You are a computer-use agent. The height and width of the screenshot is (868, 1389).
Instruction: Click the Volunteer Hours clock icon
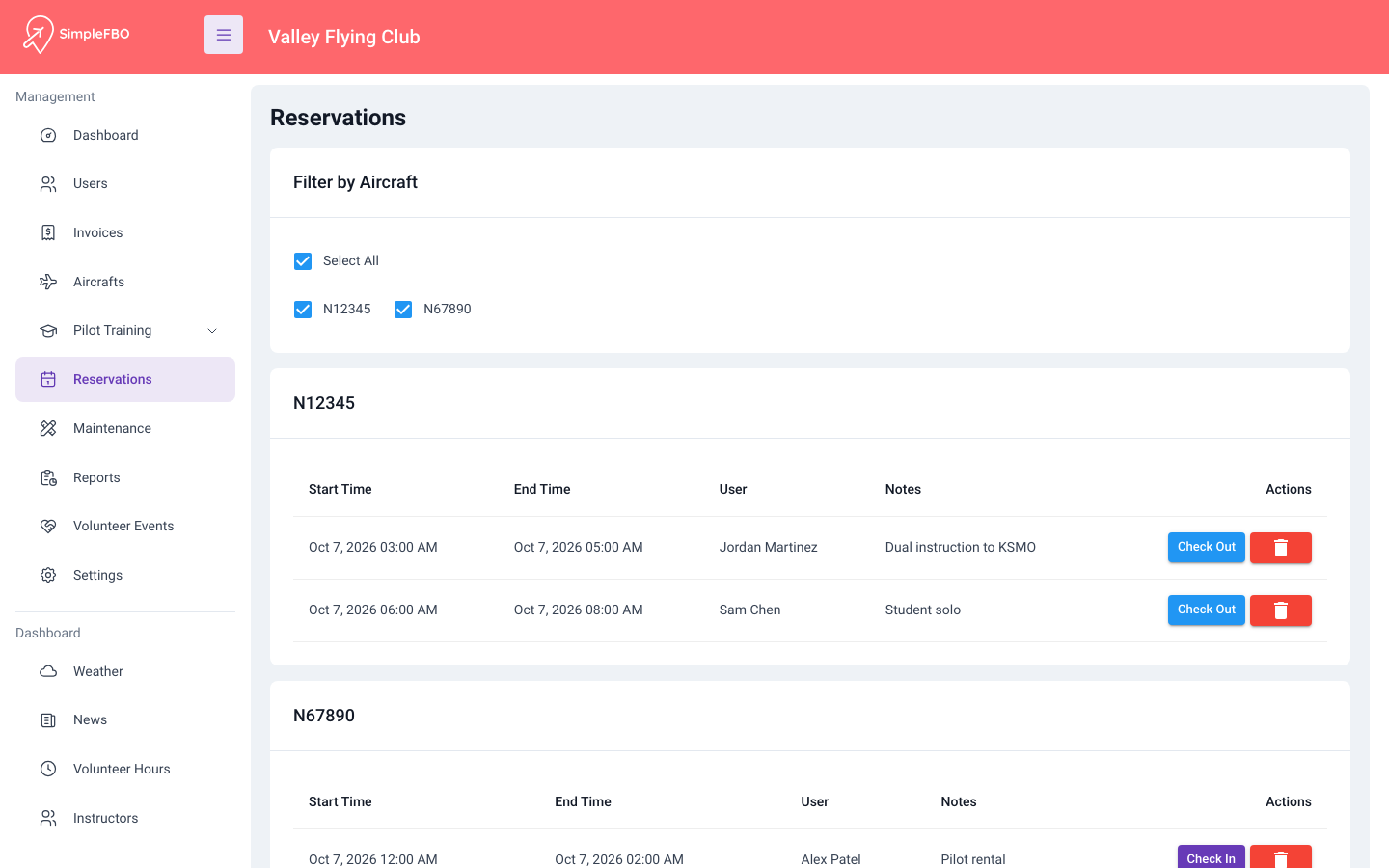(48, 769)
